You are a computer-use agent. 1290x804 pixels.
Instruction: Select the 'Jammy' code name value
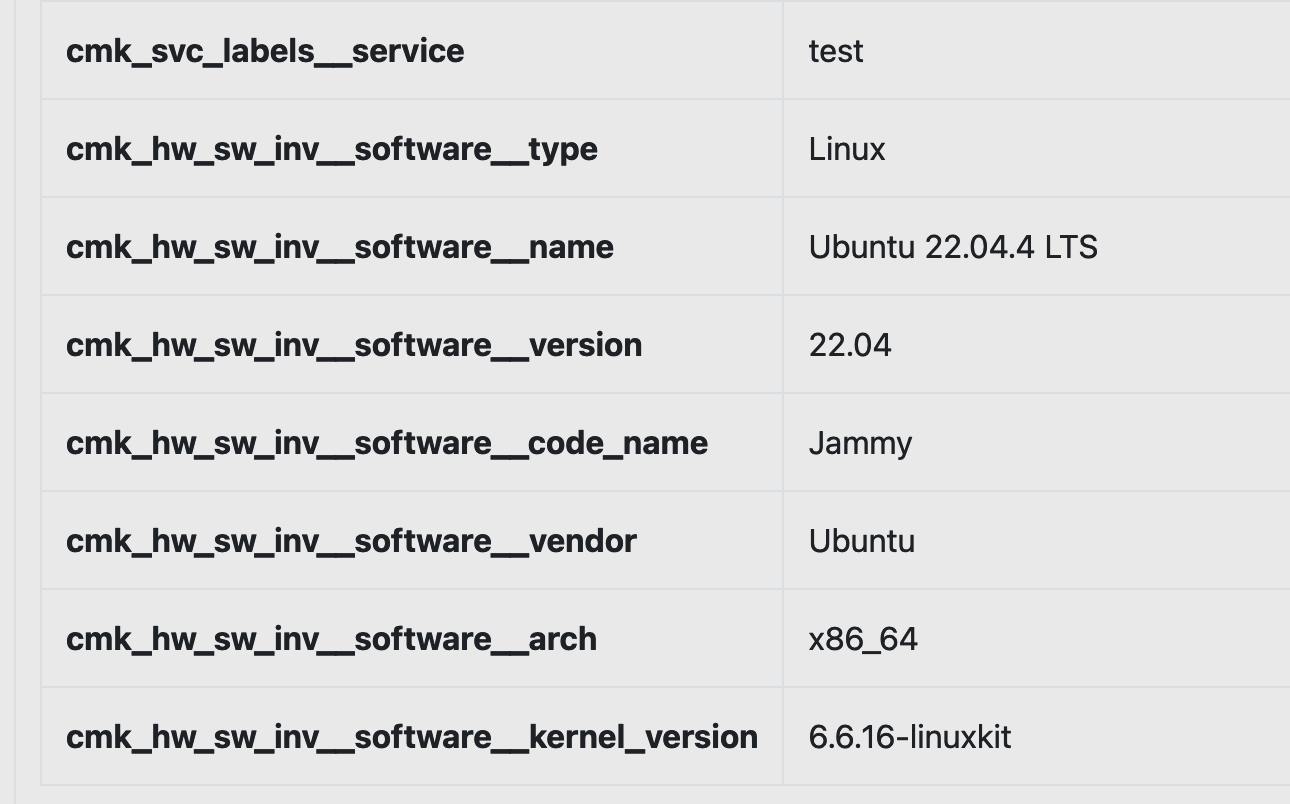coord(860,443)
